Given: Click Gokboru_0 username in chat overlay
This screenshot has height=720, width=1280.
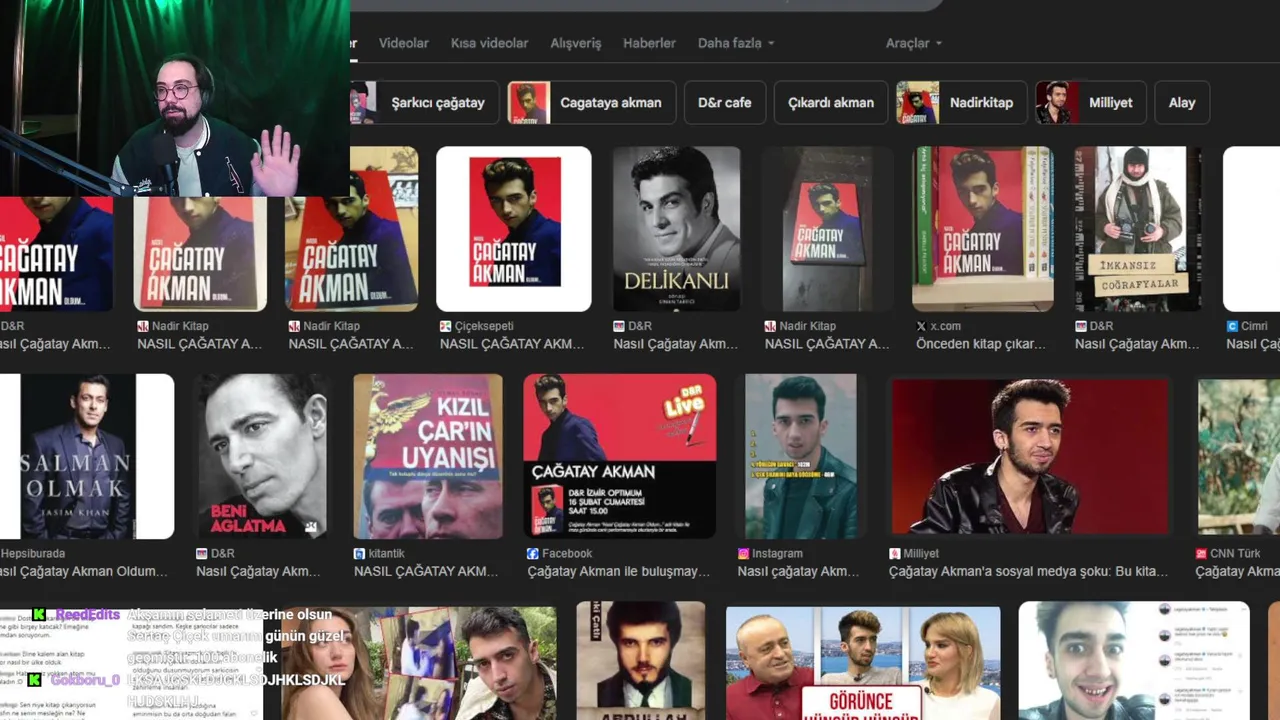Looking at the screenshot, I should (x=86, y=680).
